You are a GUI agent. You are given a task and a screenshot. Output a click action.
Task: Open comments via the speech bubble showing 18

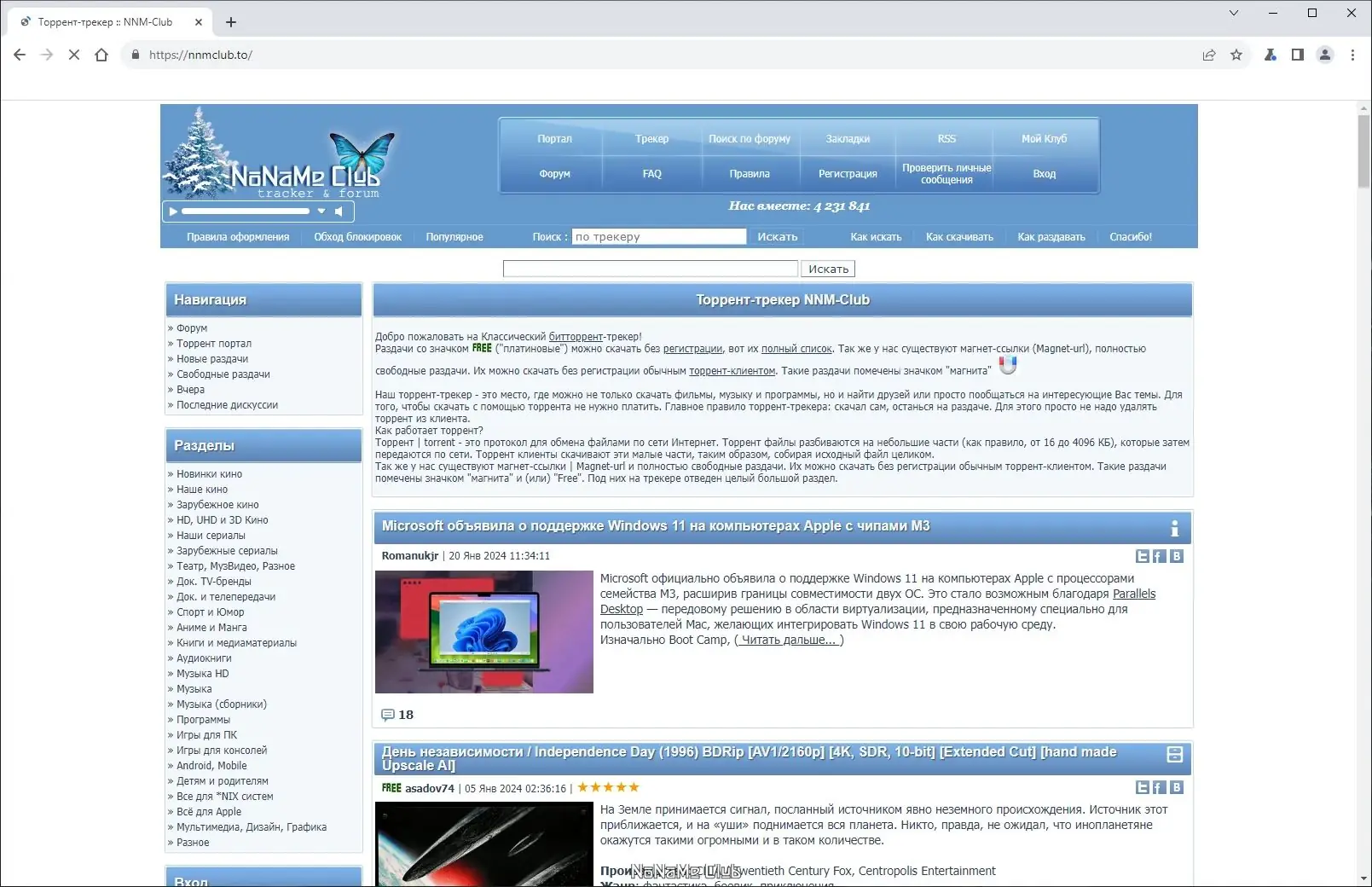click(389, 716)
